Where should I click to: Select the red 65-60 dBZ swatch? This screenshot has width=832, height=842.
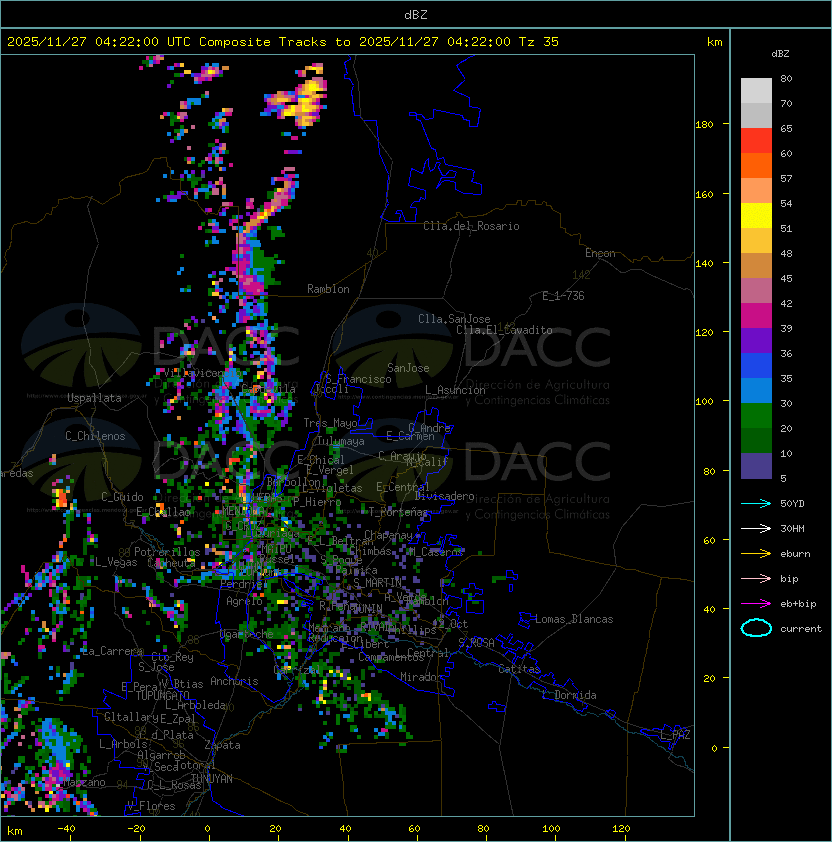click(x=756, y=141)
